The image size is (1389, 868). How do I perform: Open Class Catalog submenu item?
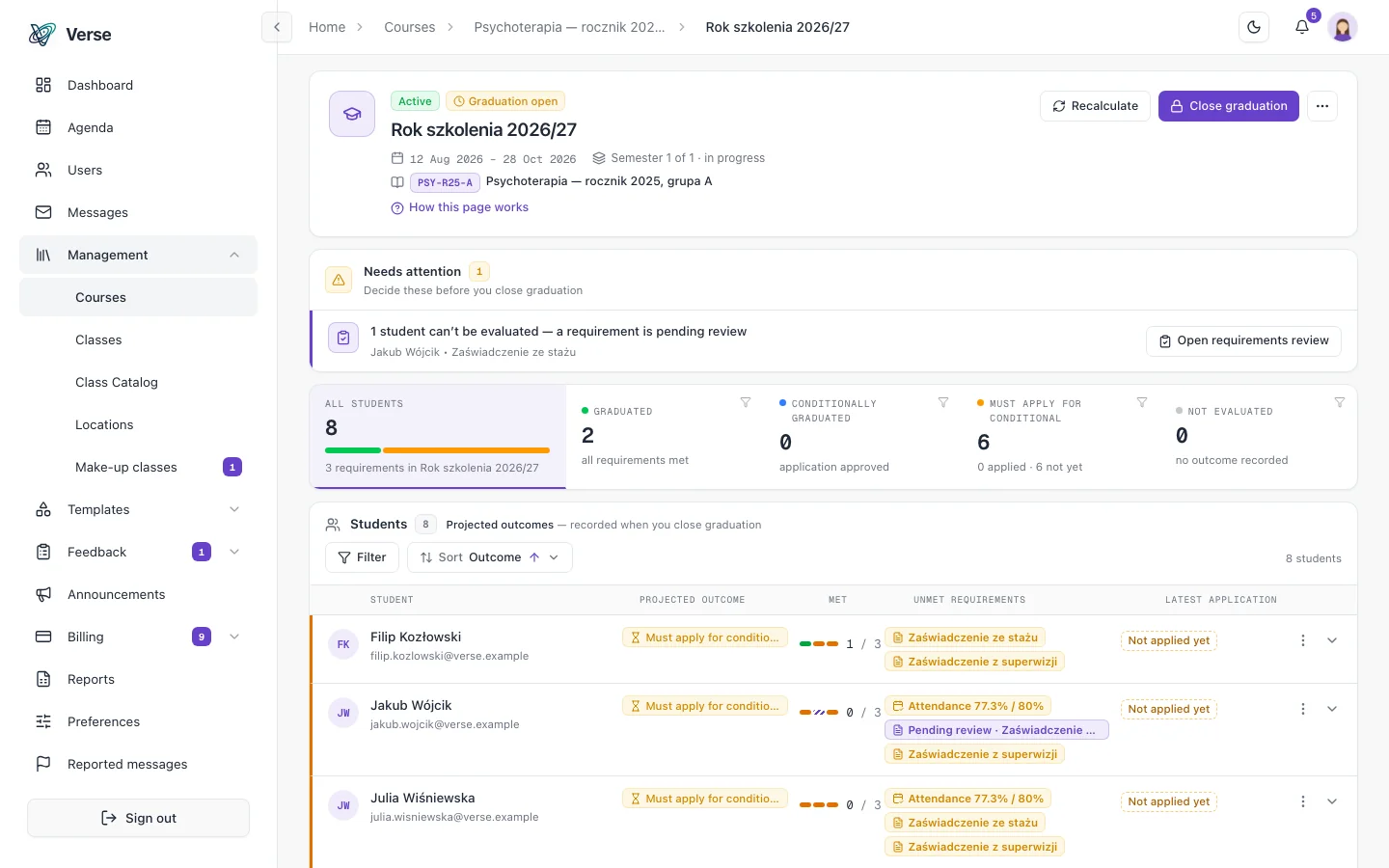pos(138,382)
